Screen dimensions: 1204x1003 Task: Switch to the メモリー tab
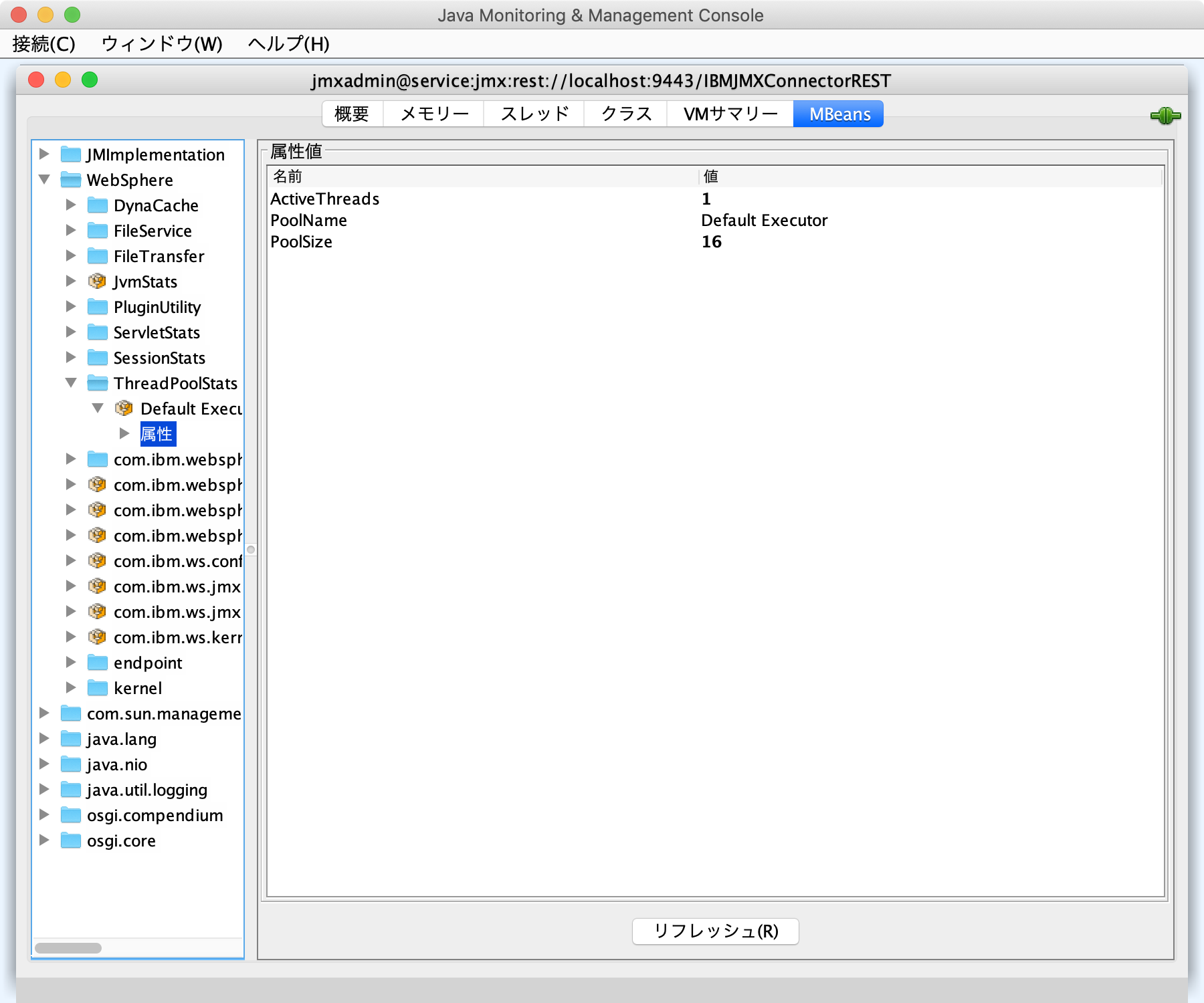click(x=434, y=114)
